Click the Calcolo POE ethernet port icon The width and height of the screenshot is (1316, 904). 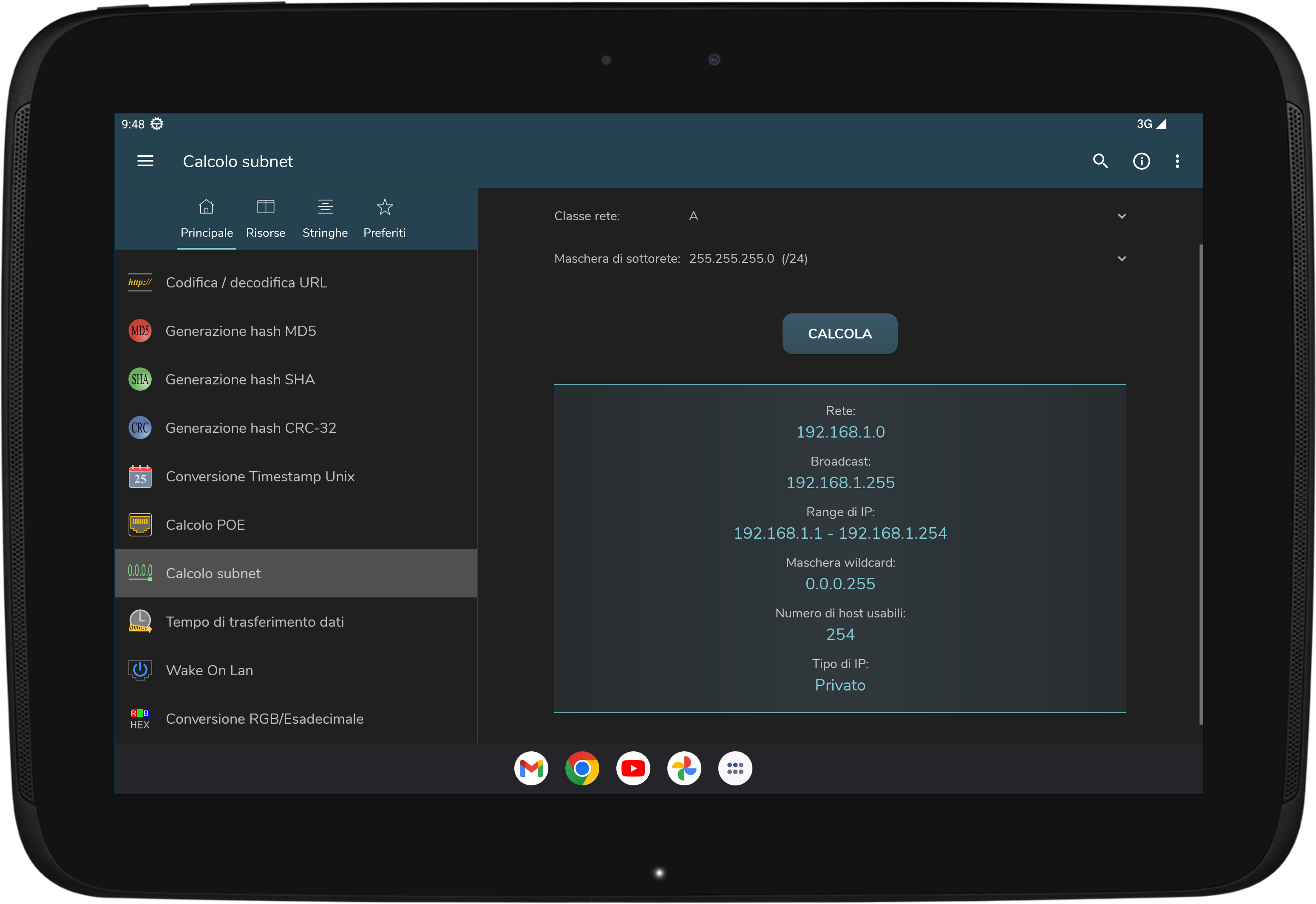140,525
